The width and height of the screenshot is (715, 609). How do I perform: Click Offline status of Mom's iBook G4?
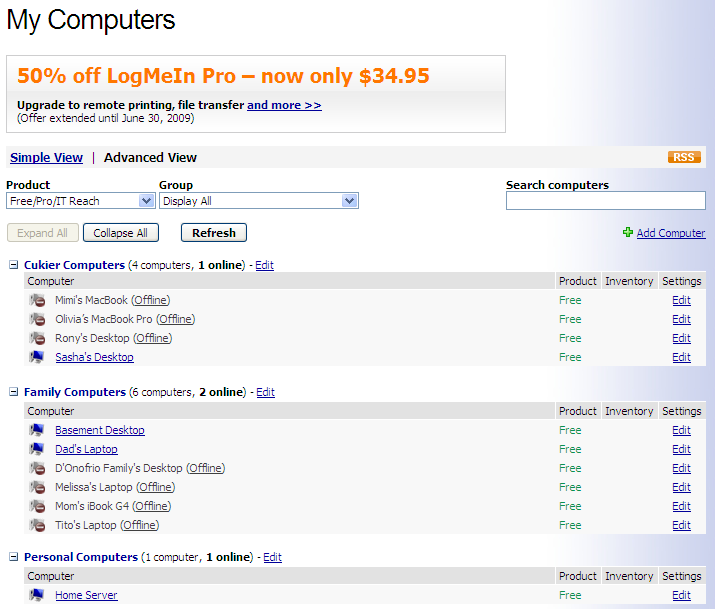tap(152, 506)
